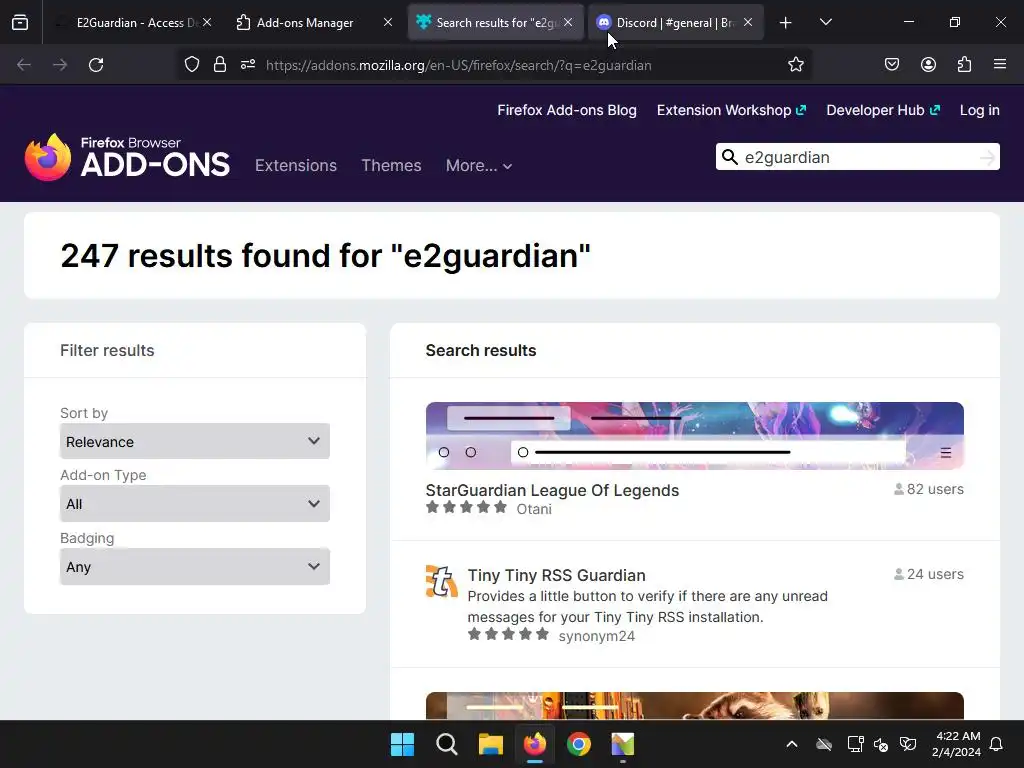Close the Search results tab
The height and width of the screenshot is (768, 1024).
pos(568,22)
